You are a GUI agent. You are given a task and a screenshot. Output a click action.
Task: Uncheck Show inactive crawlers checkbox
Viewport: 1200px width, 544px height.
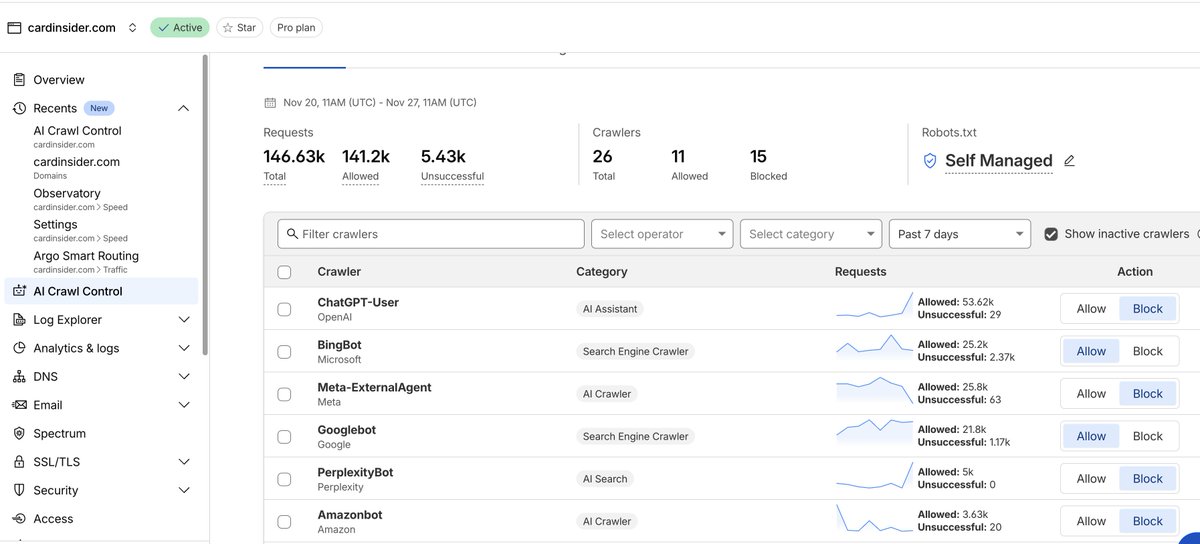click(1051, 234)
